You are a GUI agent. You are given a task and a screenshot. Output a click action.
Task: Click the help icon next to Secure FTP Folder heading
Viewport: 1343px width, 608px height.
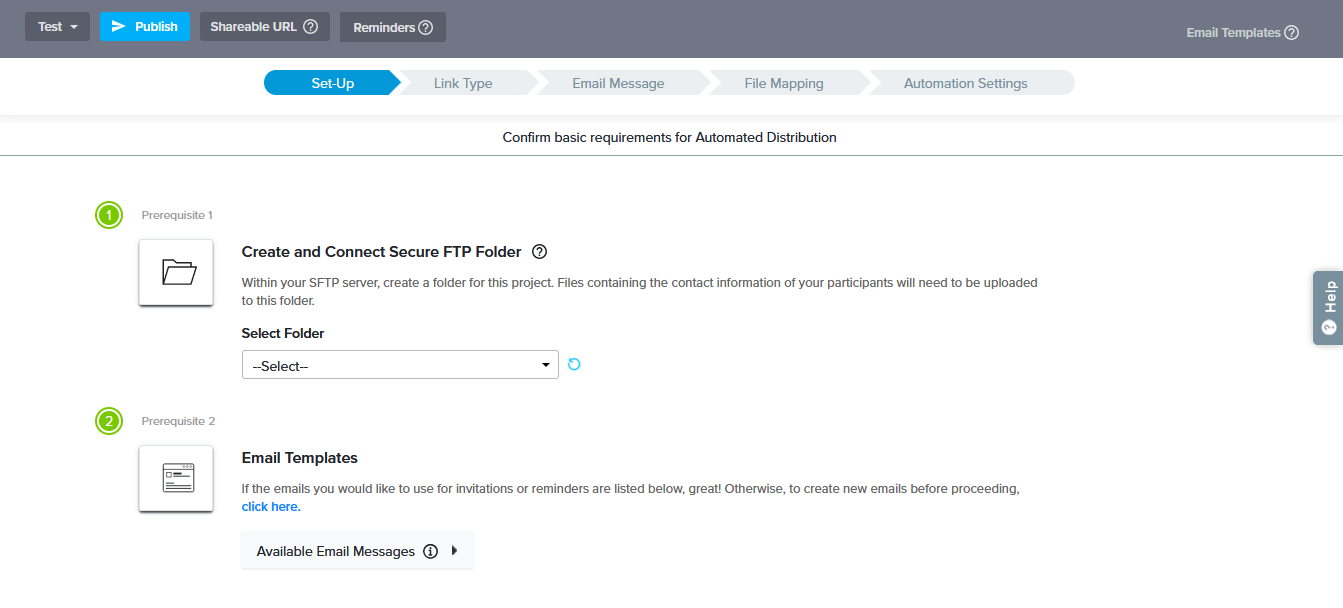tap(540, 252)
